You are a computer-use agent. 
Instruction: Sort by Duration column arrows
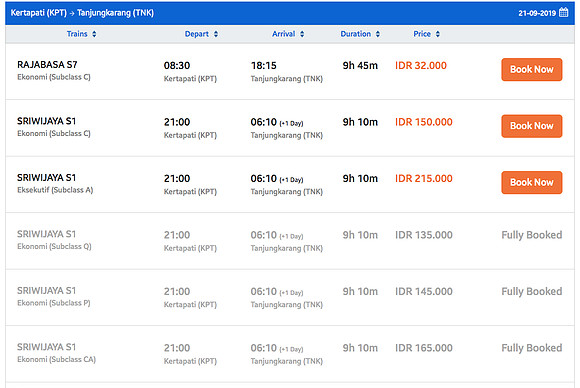point(378,34)
